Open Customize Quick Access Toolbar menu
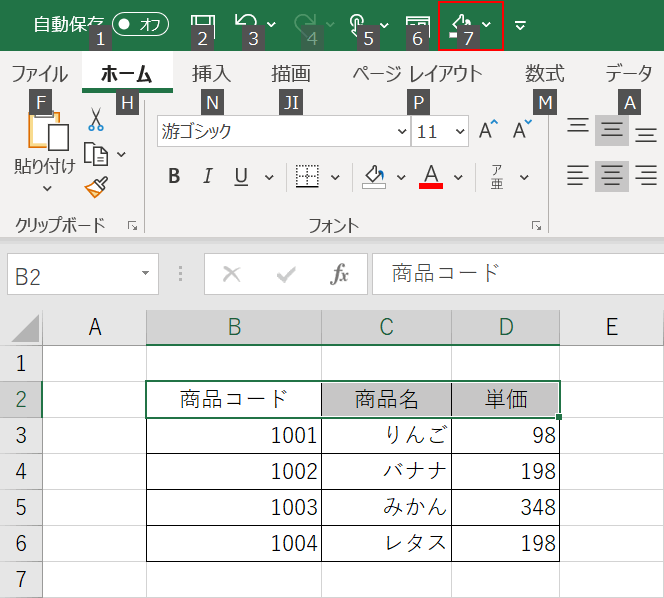This screenshot has height=598, width=664. click(x=520, y=26)
